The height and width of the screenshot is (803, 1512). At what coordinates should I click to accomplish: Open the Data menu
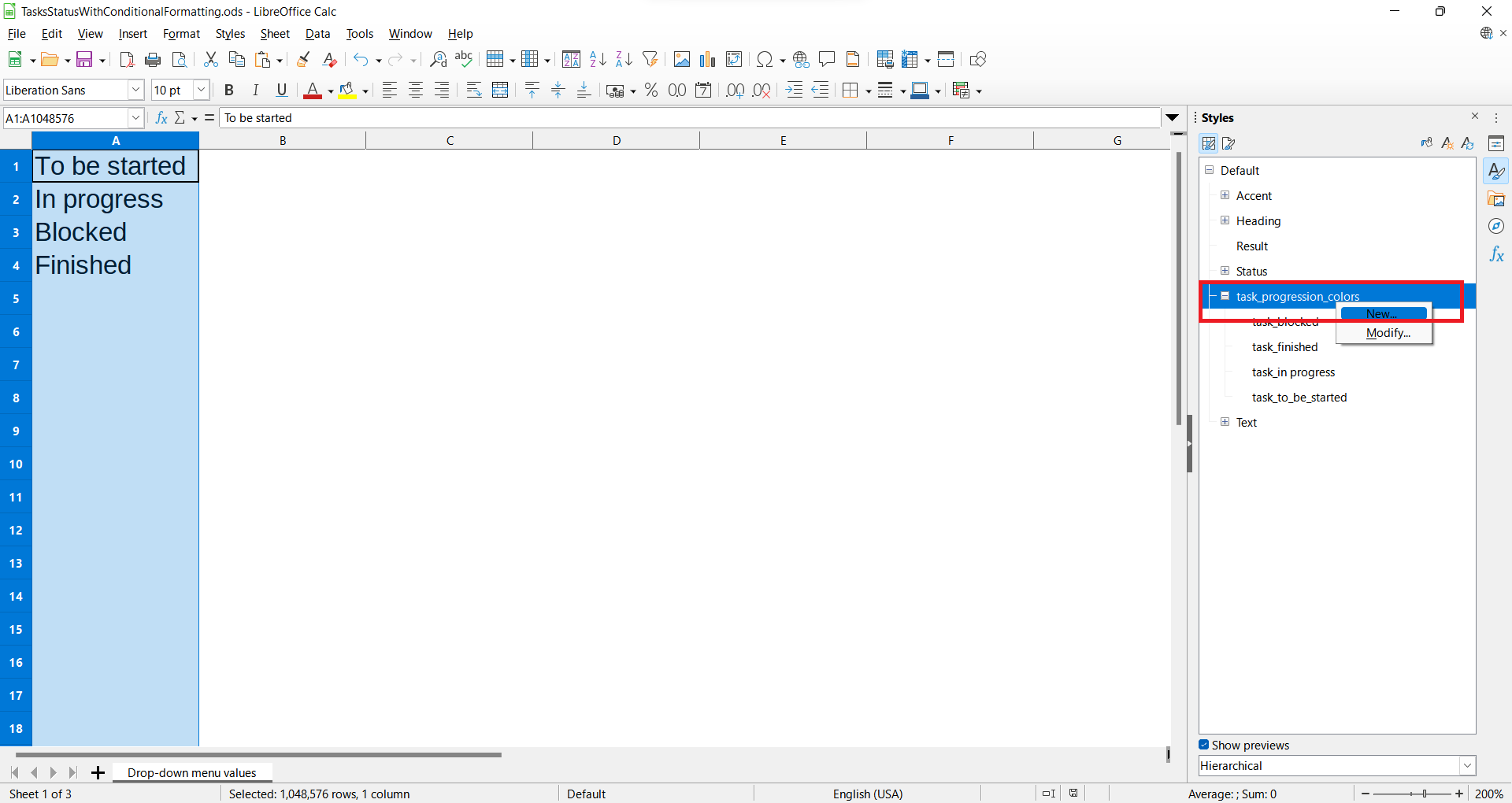pos(317,34)
